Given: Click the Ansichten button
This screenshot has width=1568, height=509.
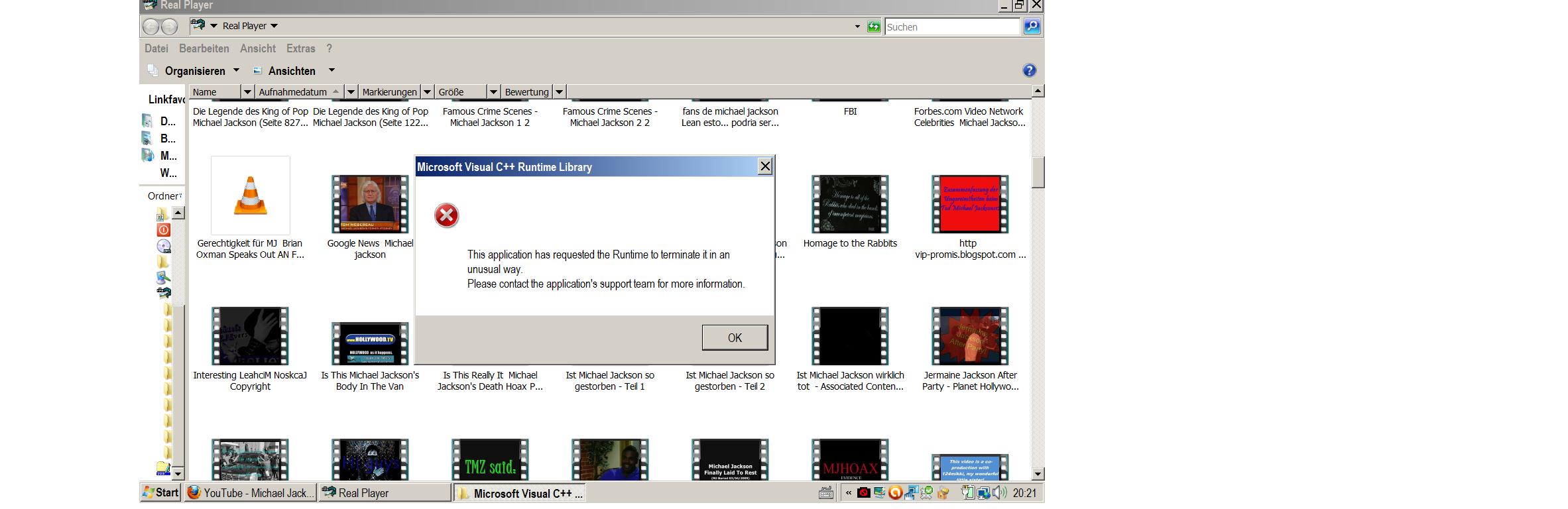Looking at the screenshot, I should point(284,71).
